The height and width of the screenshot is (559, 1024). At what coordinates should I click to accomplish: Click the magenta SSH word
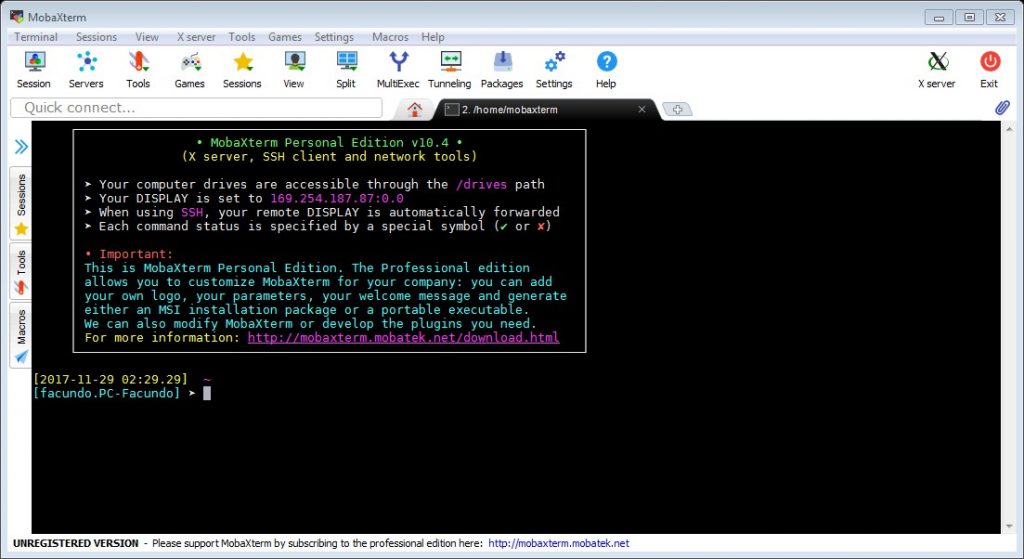(x=192, y=212)
